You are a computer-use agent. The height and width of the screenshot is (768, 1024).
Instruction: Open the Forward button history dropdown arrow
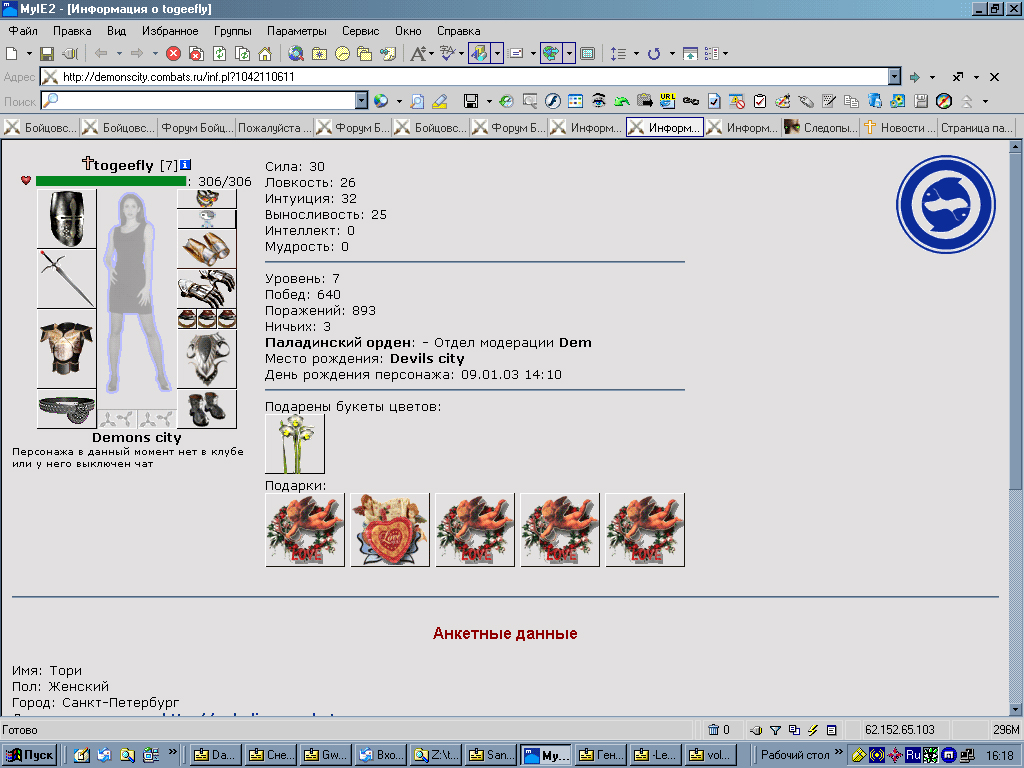click(155, 54)
